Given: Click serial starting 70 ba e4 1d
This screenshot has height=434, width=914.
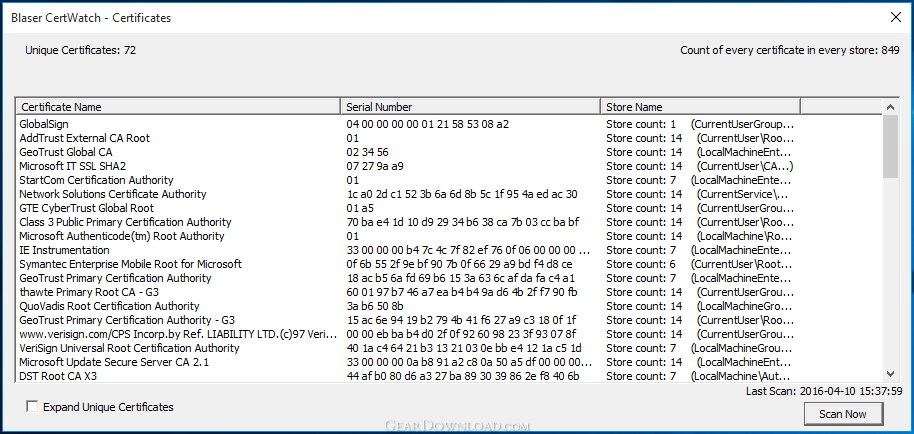Looking at the screenshot, I should point(462,222).
